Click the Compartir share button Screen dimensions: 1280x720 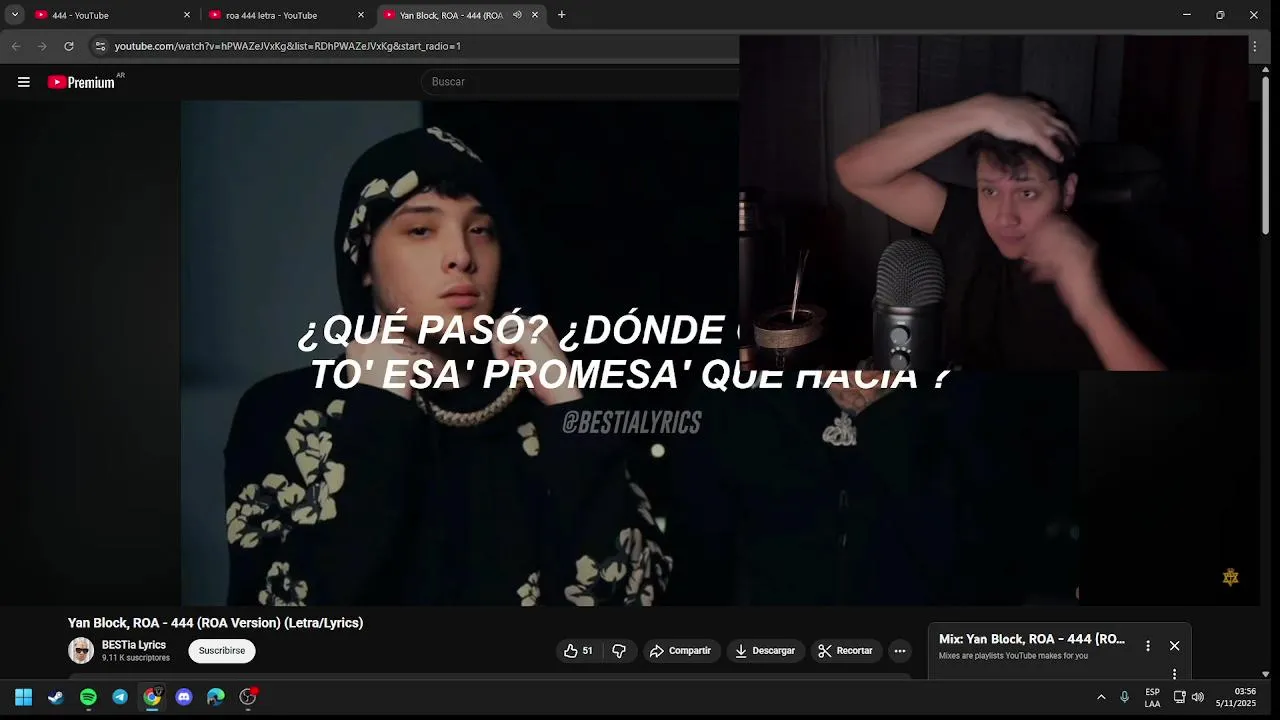(680, 651)
